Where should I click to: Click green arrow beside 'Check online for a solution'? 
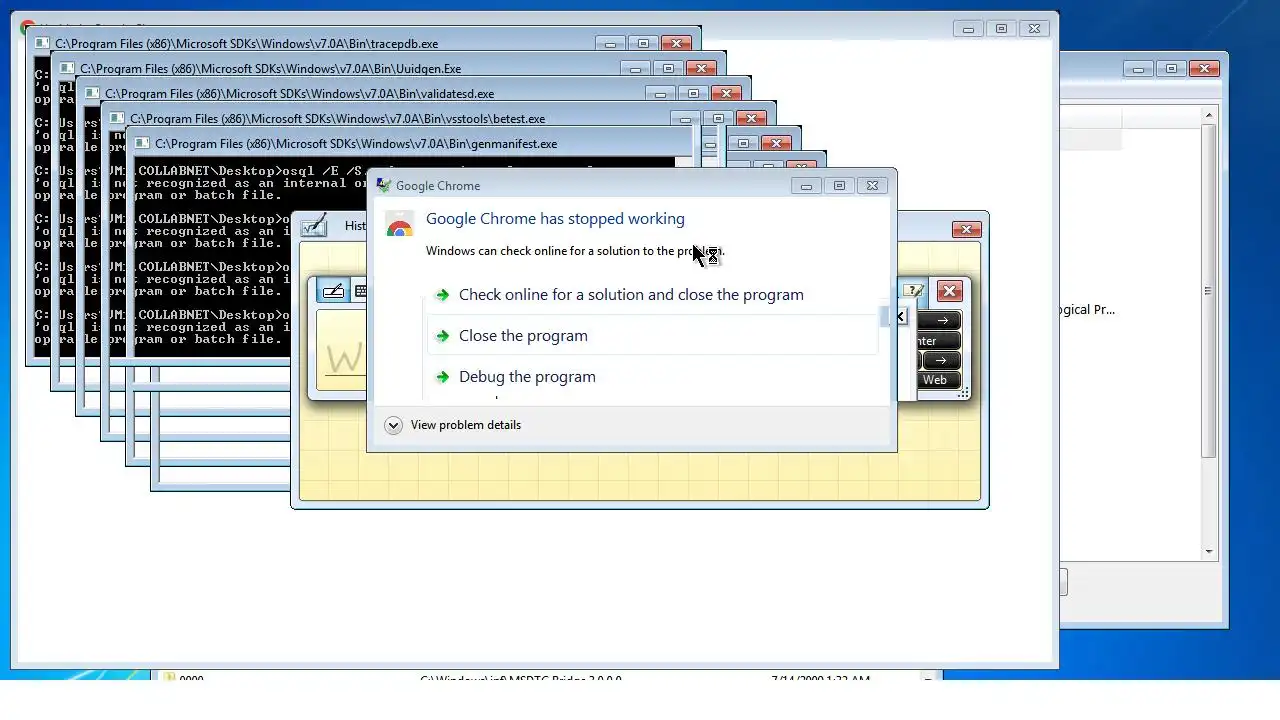(442, 295)
